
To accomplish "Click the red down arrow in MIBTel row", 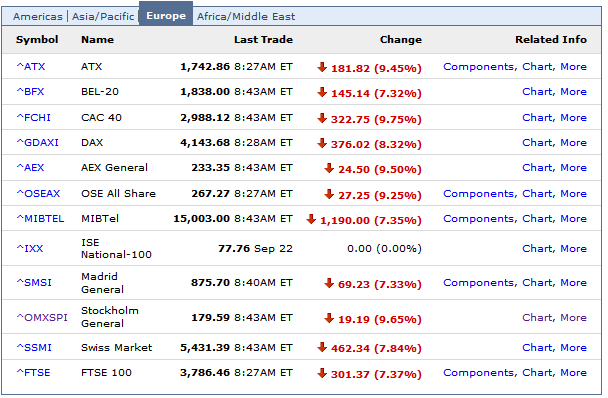I will tap(311, 220).
